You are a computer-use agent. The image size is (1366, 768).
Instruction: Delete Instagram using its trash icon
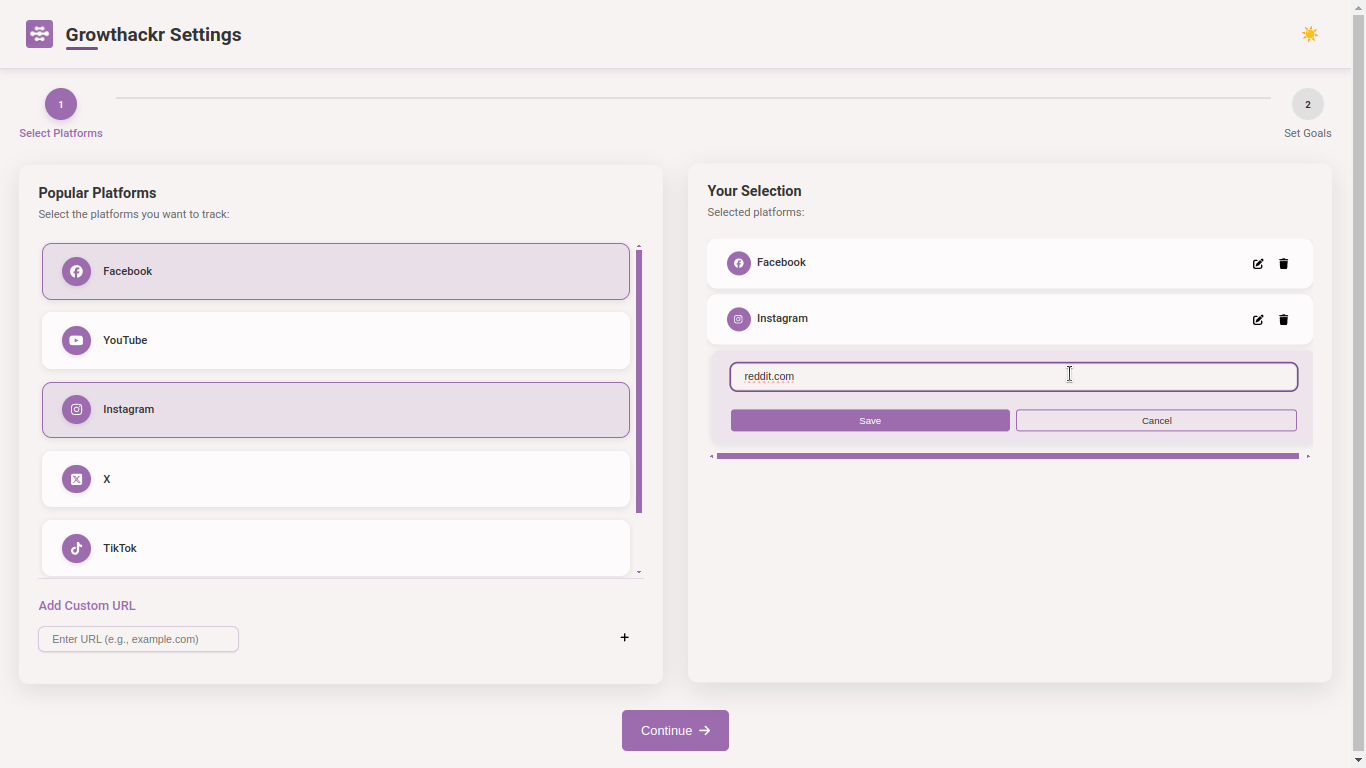[1284, 320]
